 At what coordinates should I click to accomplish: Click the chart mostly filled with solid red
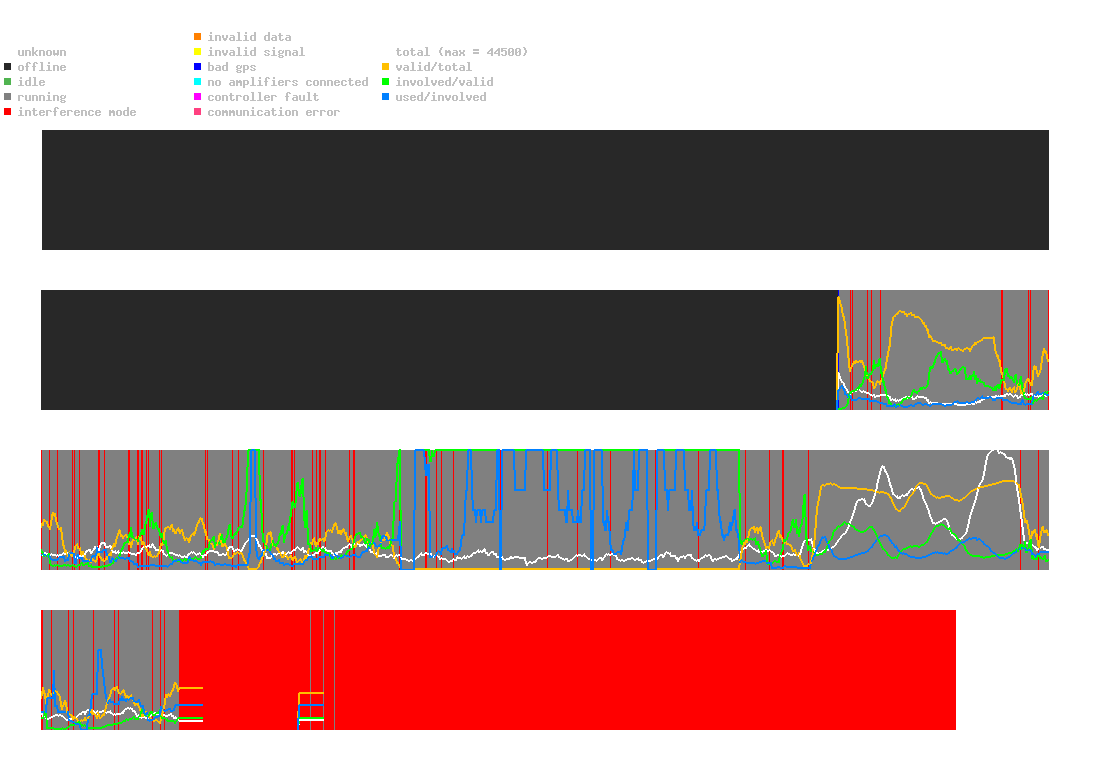coord(499,670)
